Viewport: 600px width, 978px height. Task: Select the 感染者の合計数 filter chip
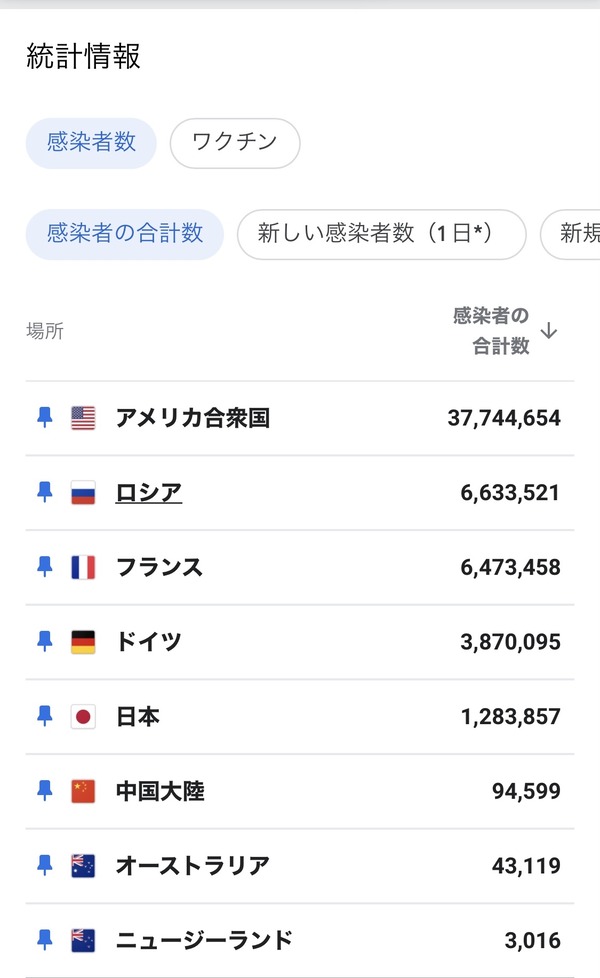coord(125,234)
